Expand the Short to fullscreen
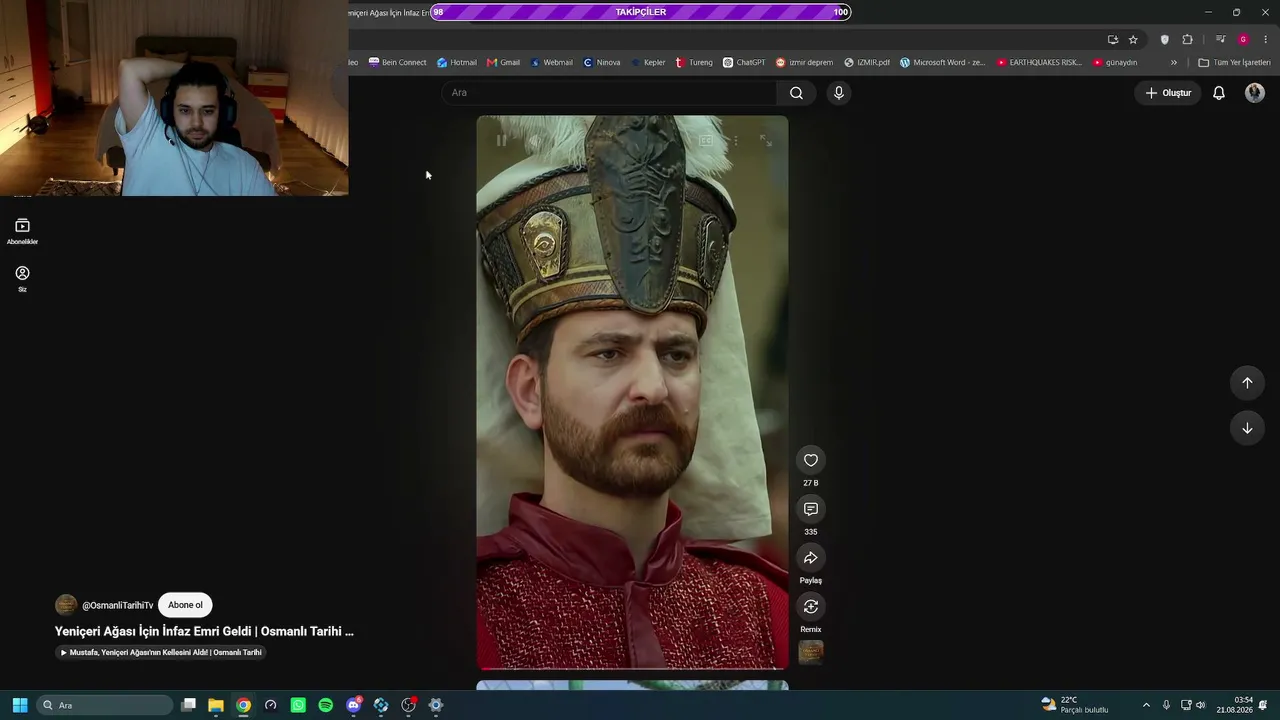The image size is (1280, 720). pos(766,141)
